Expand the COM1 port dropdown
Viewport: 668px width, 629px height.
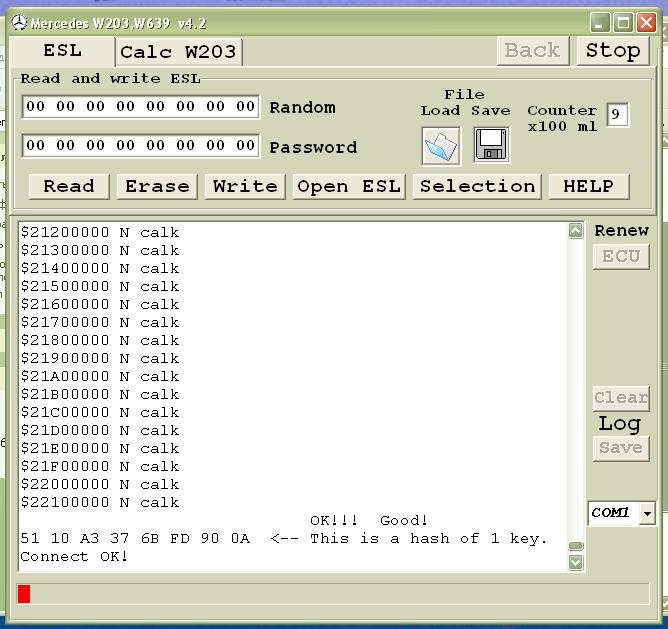[647, 513]
